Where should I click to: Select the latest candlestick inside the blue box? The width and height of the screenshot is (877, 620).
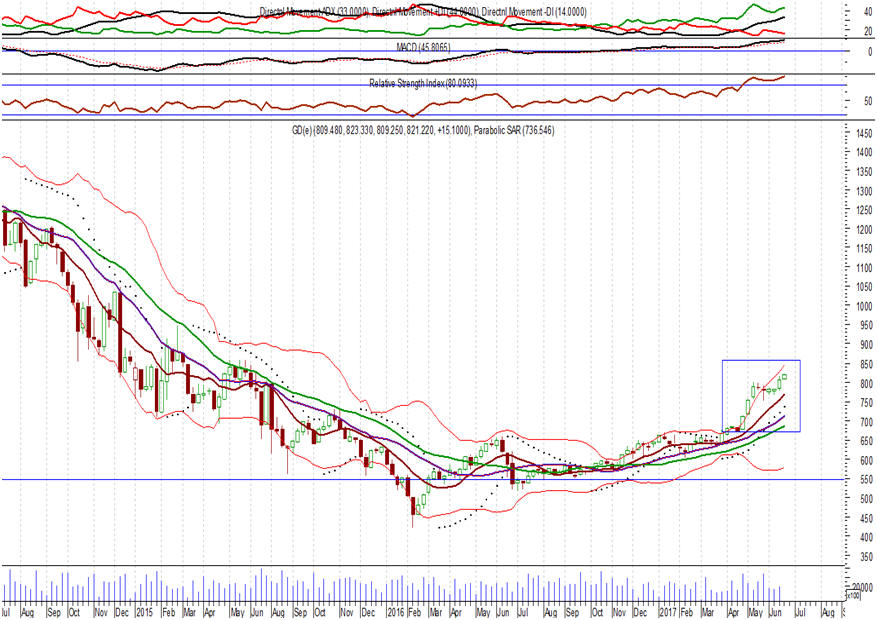tap(785, 377)
